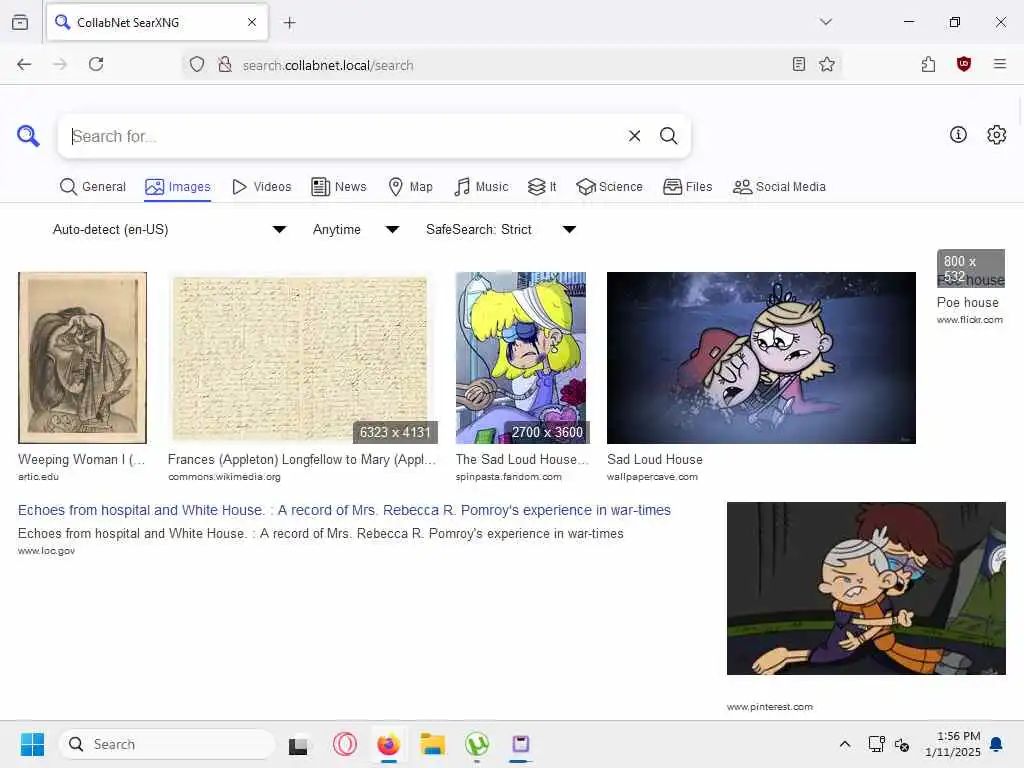Screen dimensions: 1024x768
Task: Open SearXNG preferences gear icon
Action: pos(997,135)
